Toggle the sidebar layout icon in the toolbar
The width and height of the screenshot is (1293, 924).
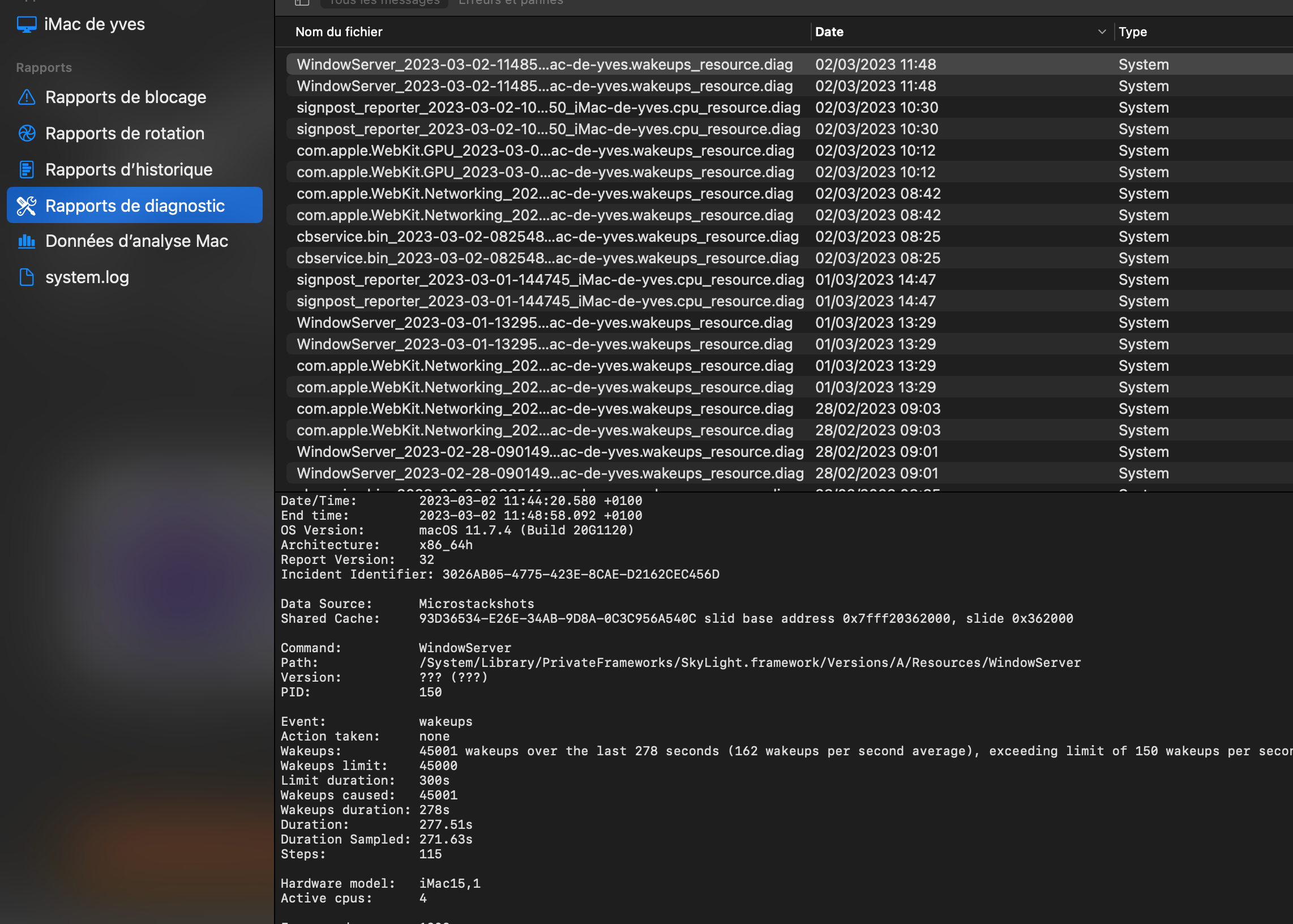tap(302, 3)
